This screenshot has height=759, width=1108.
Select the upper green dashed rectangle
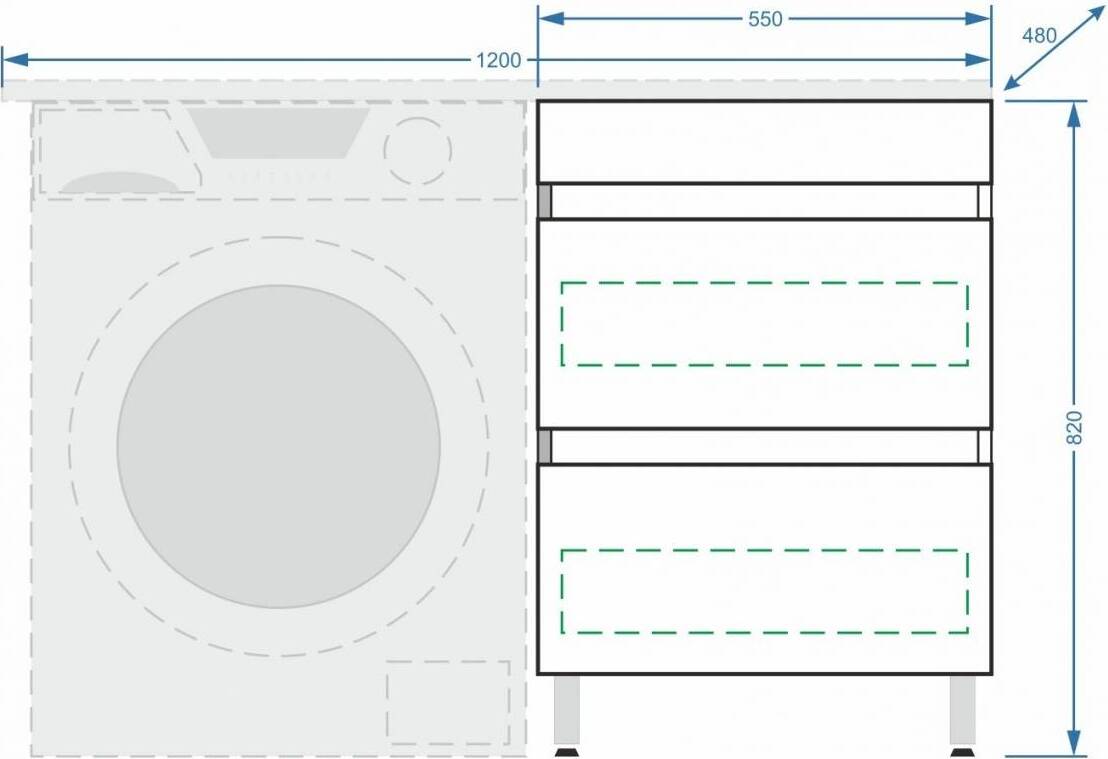pyautogui.click(x=764, y=323)
